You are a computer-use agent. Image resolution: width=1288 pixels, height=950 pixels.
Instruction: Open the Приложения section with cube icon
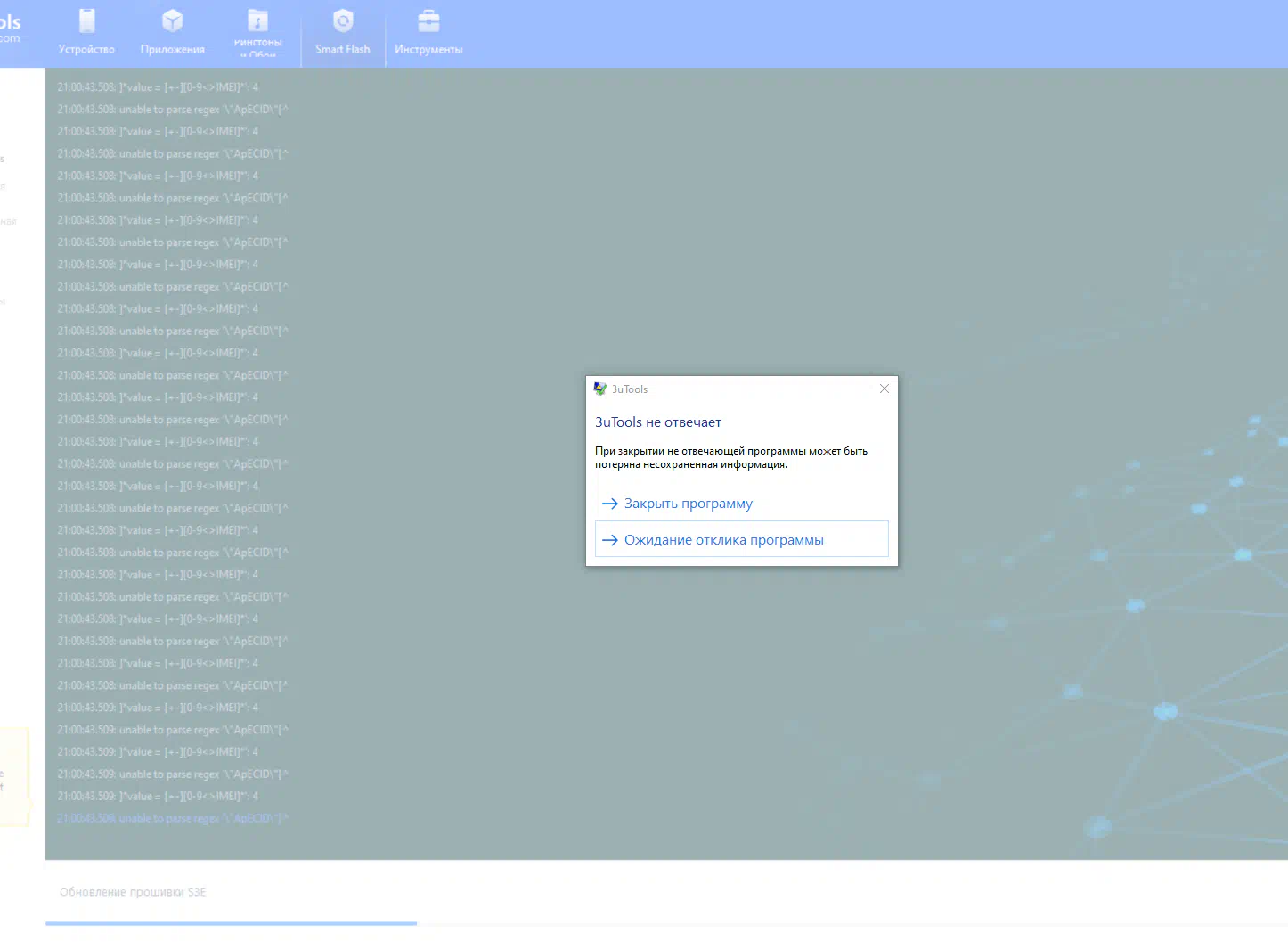172,33
